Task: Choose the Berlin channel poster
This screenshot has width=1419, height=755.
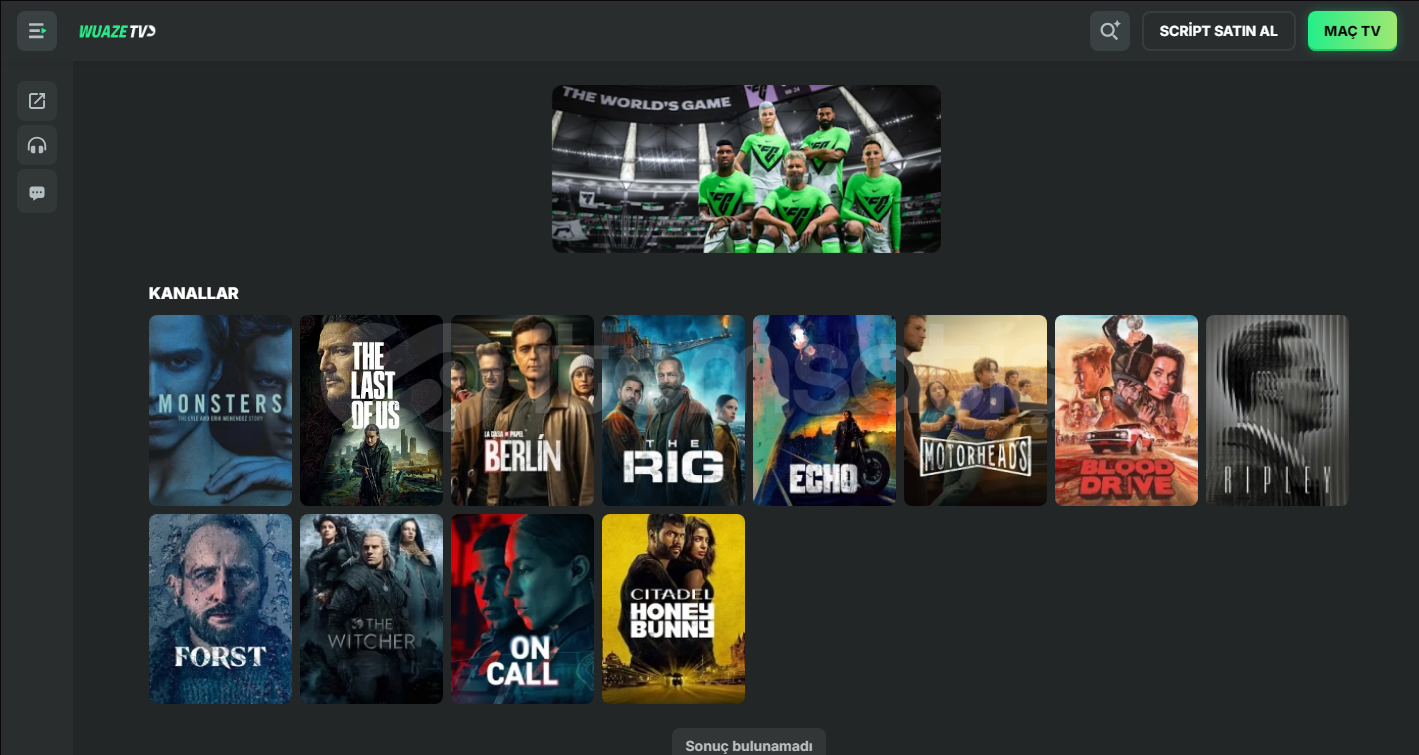Action: coord(522,410)
